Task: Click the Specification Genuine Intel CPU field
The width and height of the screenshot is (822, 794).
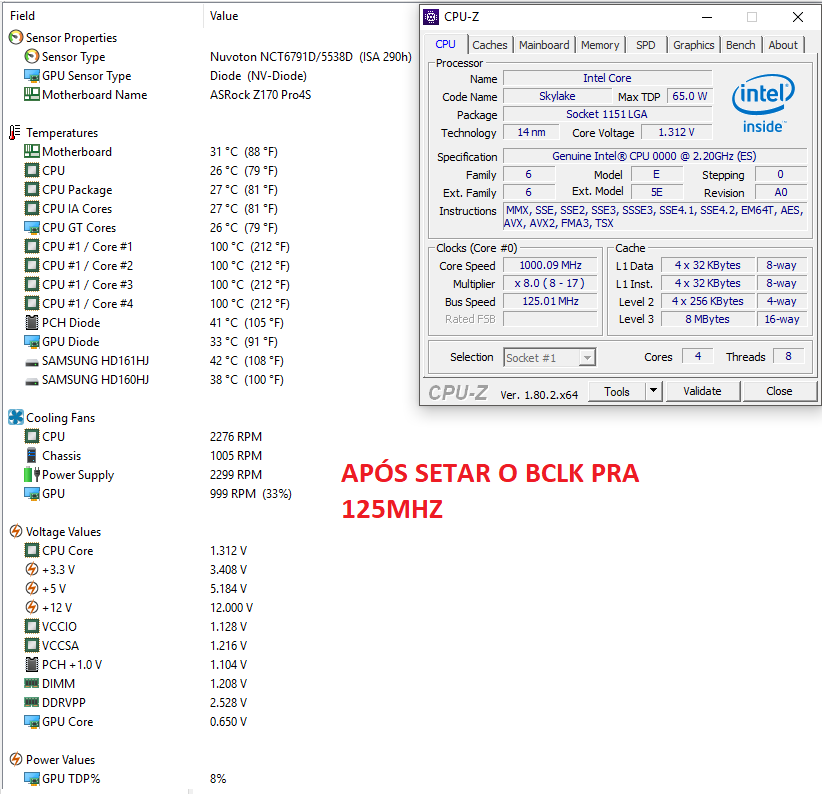Action: click(x=654, y=156)
